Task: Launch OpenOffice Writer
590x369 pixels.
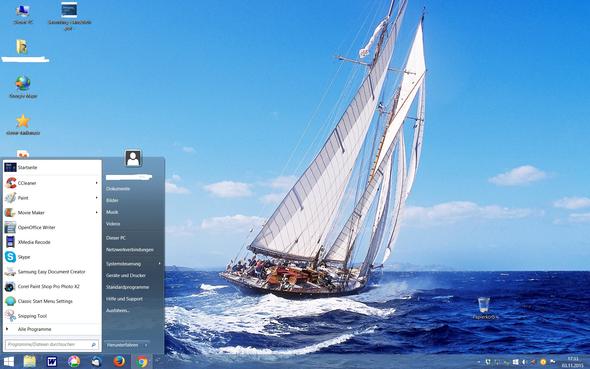Action: point(52,227)
